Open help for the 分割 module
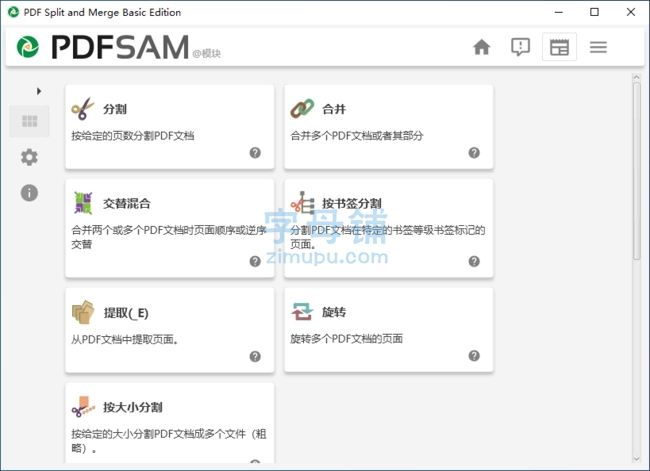The height and width of the screenshot is (471, 650). [x=255, y=153]
